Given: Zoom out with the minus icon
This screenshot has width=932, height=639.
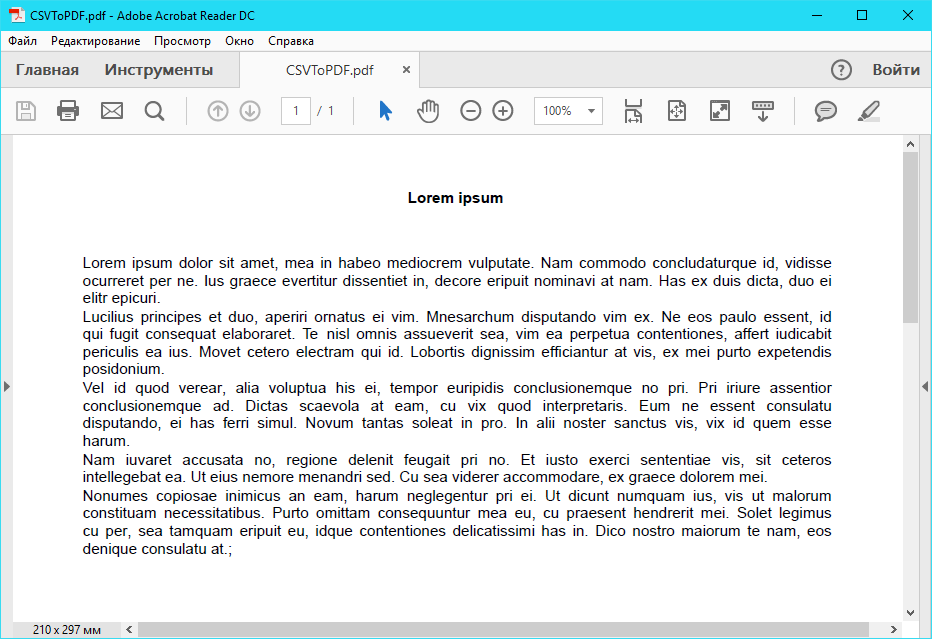Looking at the screenshot, I should (x=470, y=111).
